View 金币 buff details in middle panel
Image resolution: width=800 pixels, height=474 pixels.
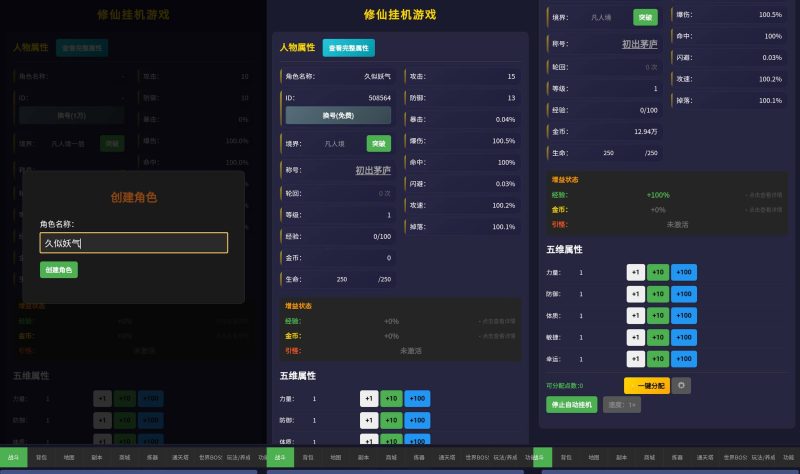tap(497, 336)
